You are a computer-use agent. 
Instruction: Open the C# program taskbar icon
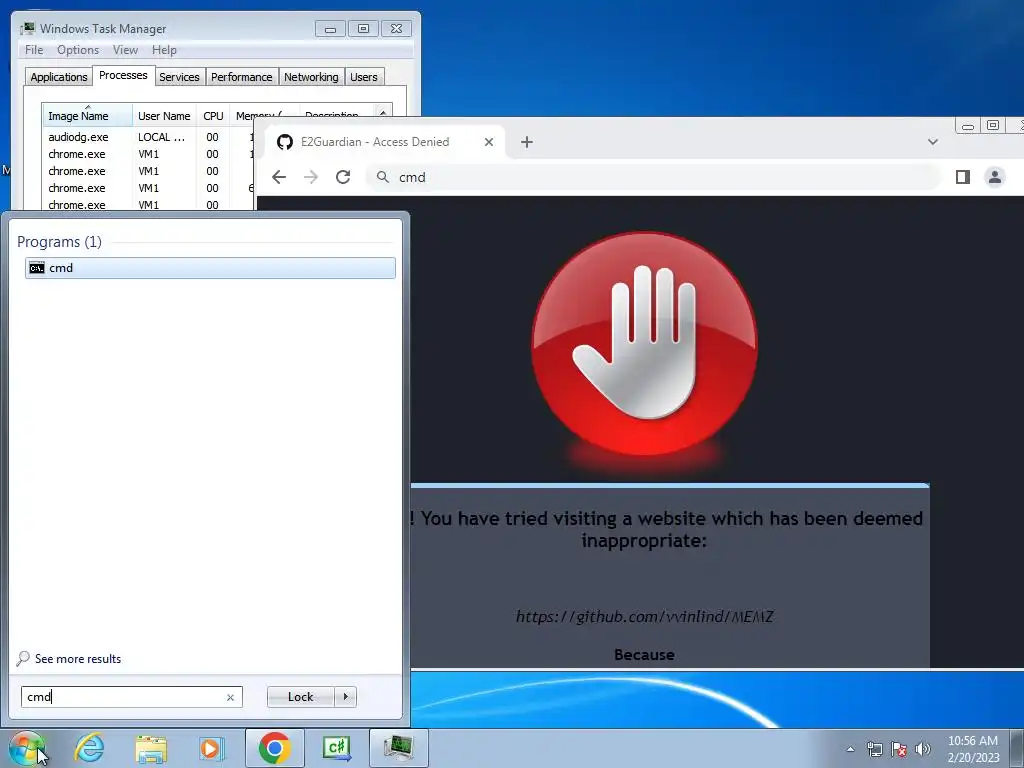[336, 748]
